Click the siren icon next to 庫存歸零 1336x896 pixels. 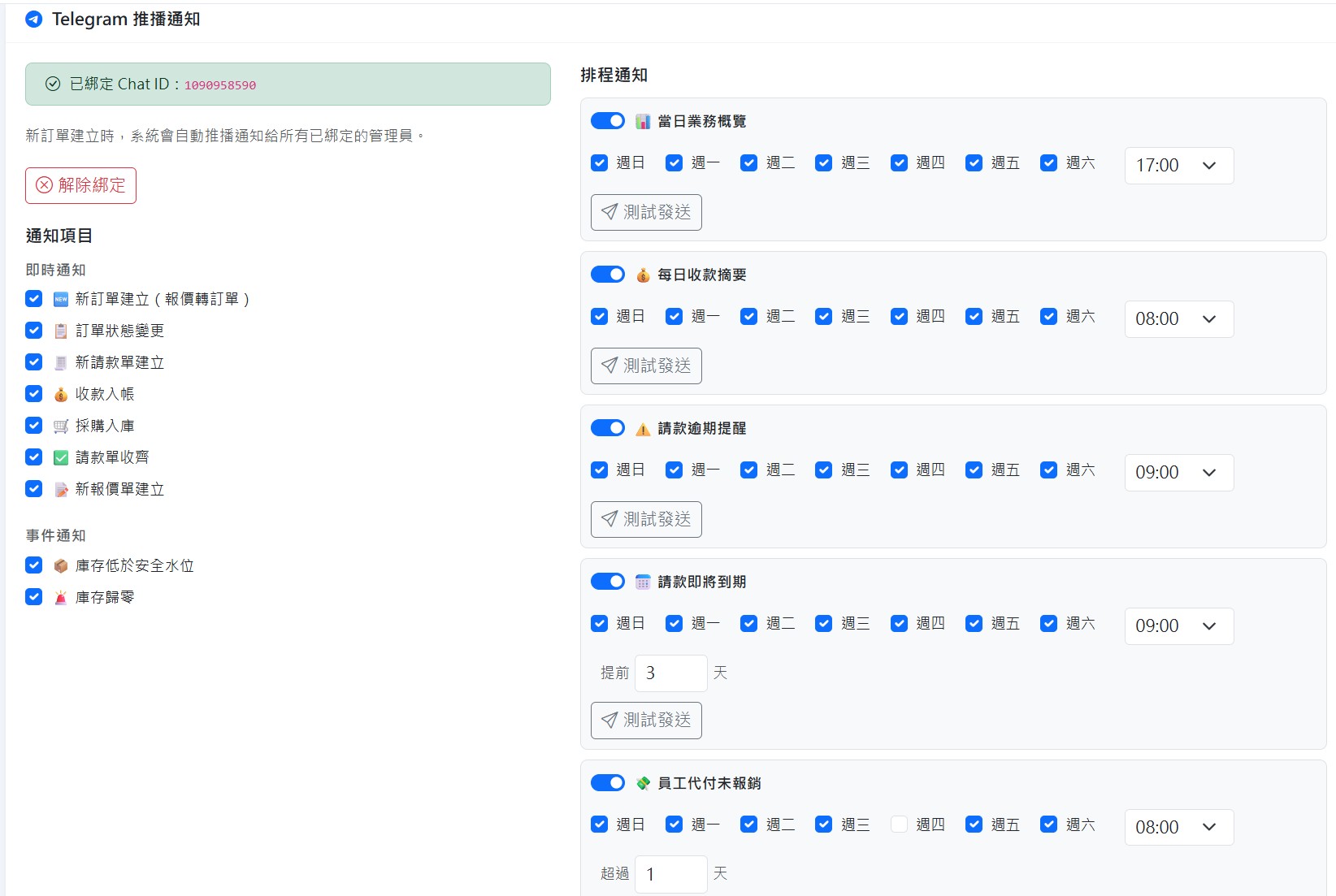[x=61, y=597]
